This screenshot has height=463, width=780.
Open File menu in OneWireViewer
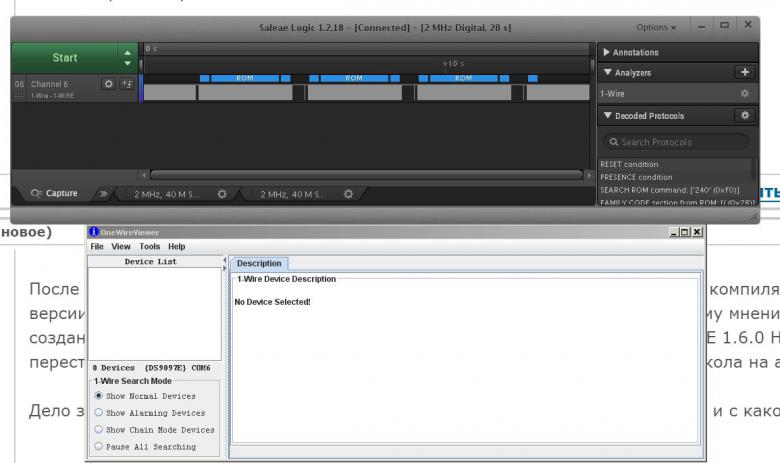97,247
